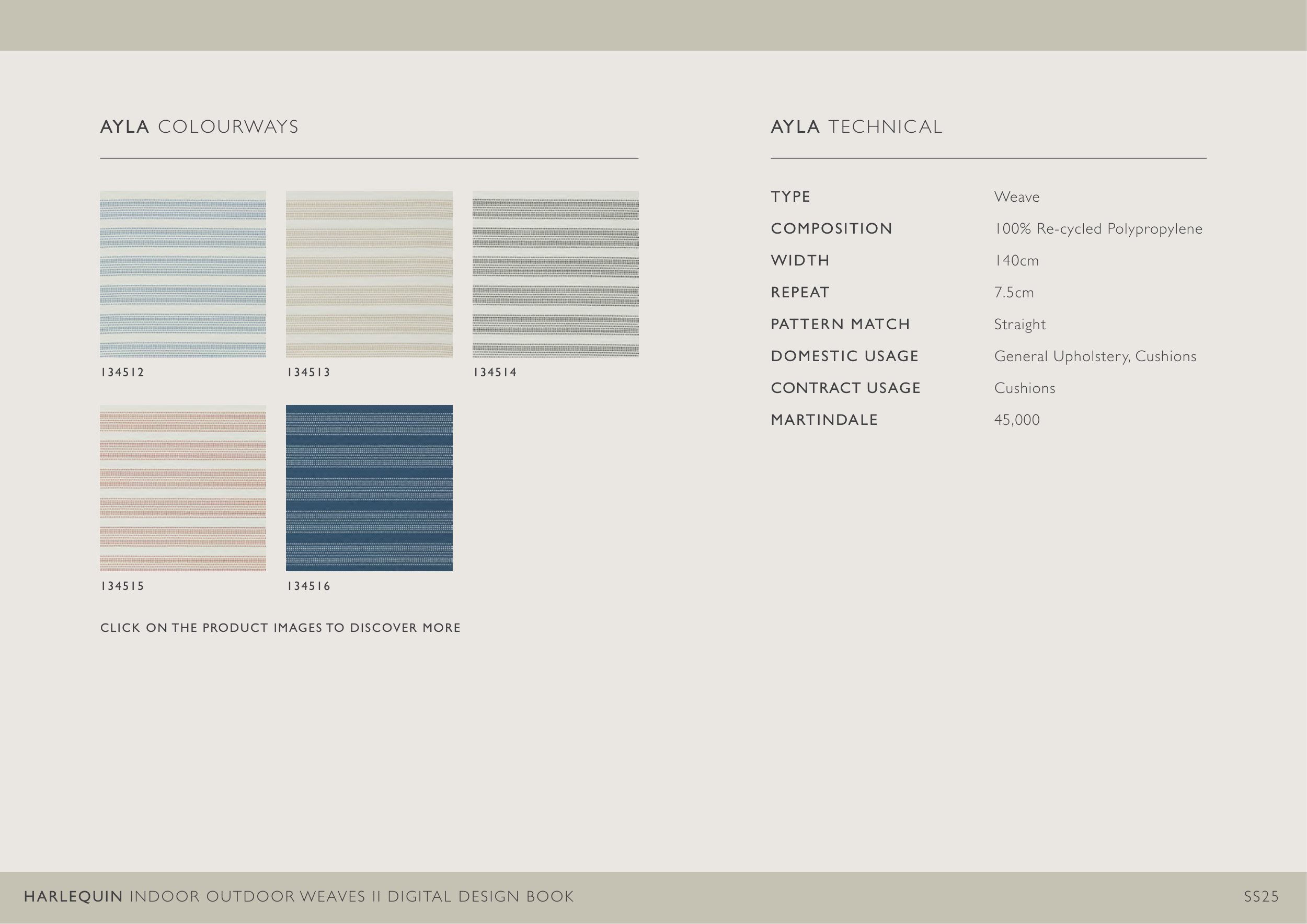This screenshot has height=924, width=1307.
Task: Click the 134516 product code label
Action: coord(308,586)
